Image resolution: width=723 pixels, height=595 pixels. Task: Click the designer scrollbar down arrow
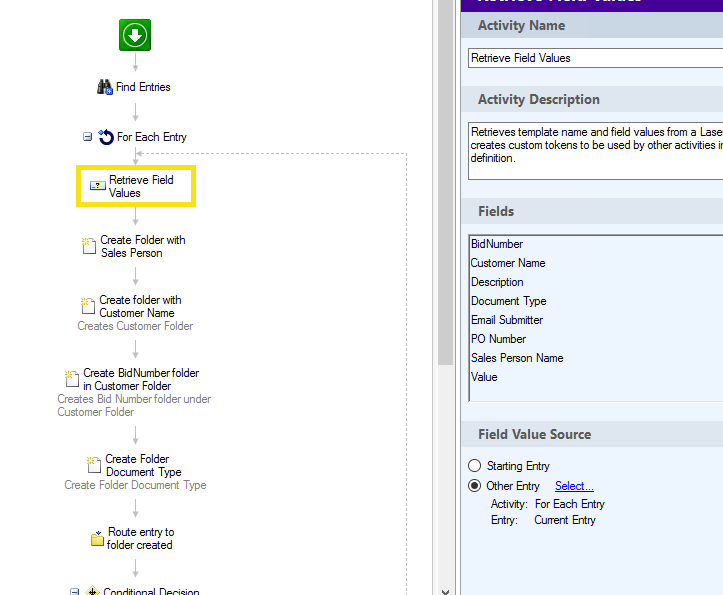pyautogui.click(x=446, y=588)
